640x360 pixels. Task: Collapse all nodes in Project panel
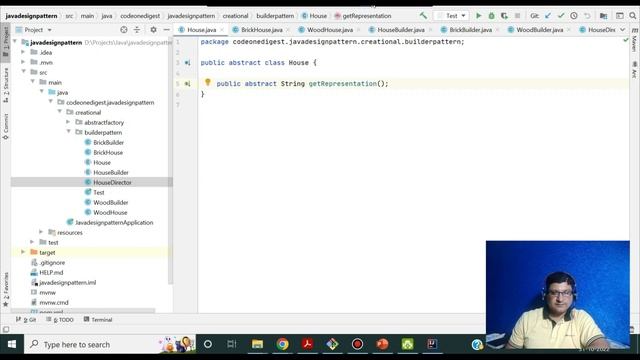[137, 29]
